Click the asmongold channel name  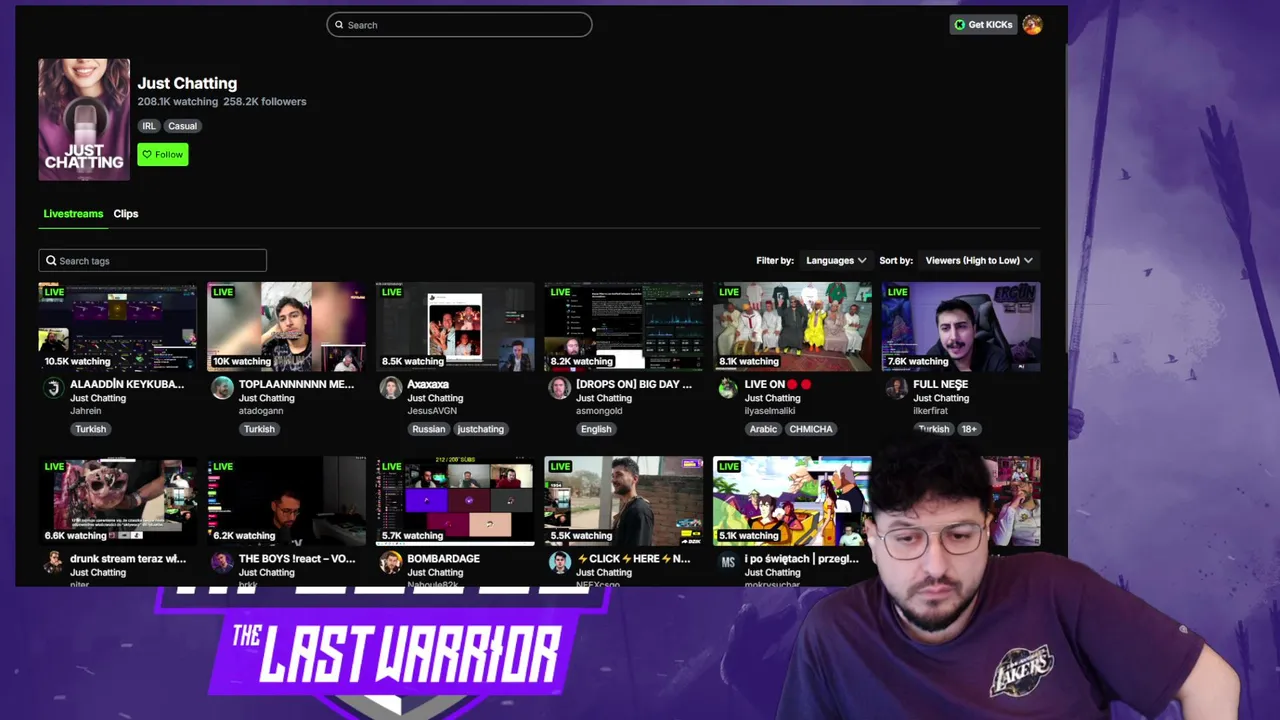(x=599, y=411)
